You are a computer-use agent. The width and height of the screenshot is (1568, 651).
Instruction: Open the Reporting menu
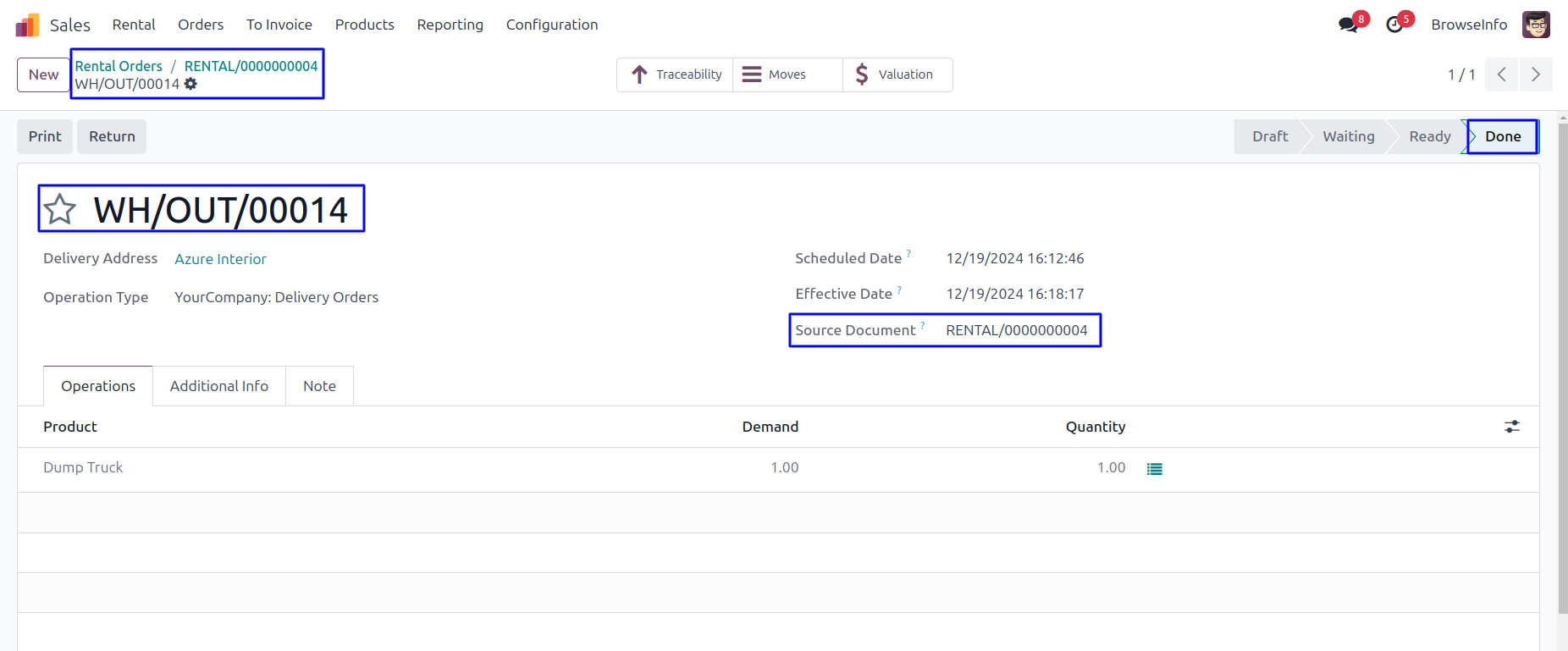(x=450, y=25)
